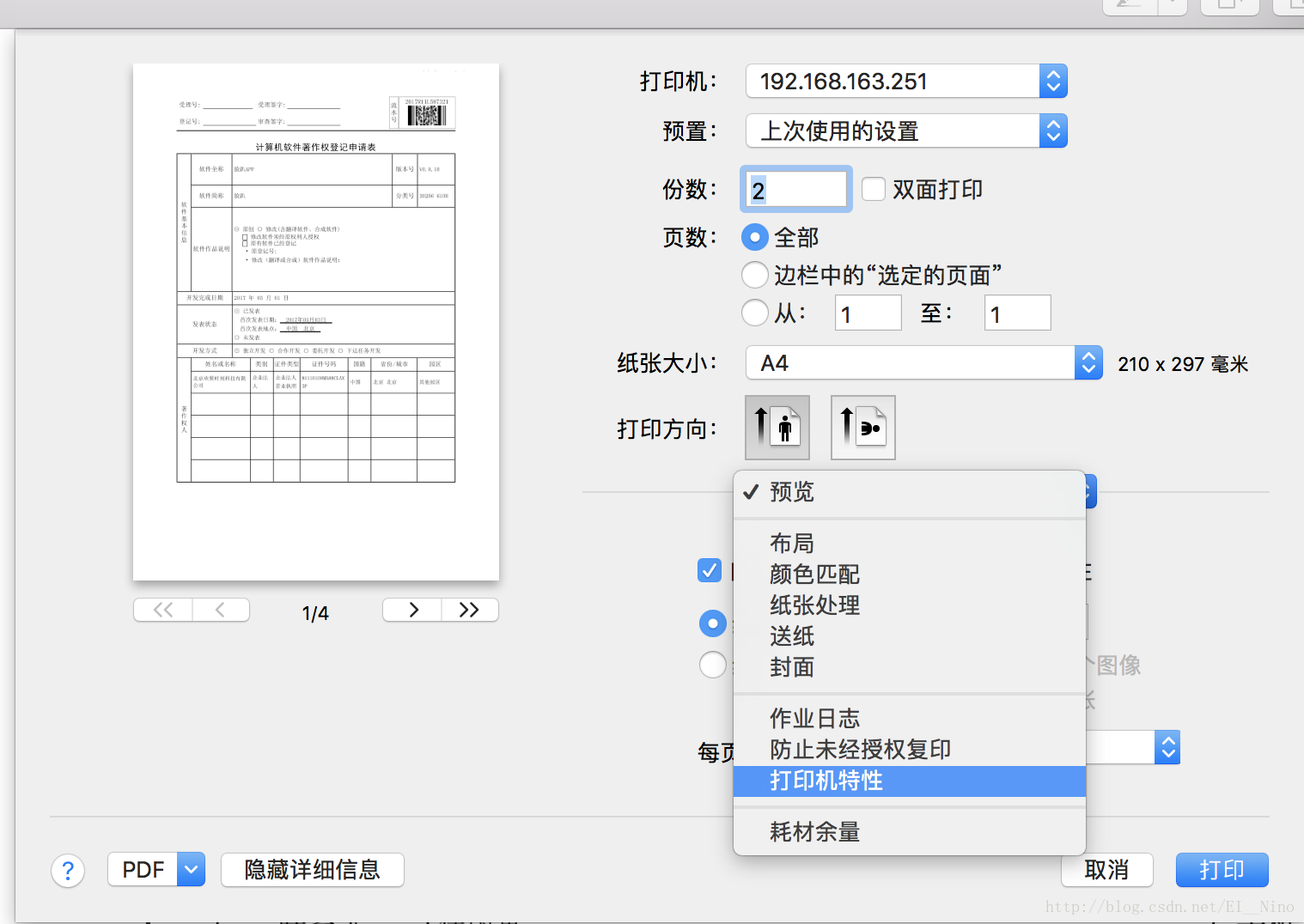Image resolution: width=1304 pixels, height=924 pixels.
Task: Click the 隐藏详细信息 button
Action: click(x=313, y=870)
